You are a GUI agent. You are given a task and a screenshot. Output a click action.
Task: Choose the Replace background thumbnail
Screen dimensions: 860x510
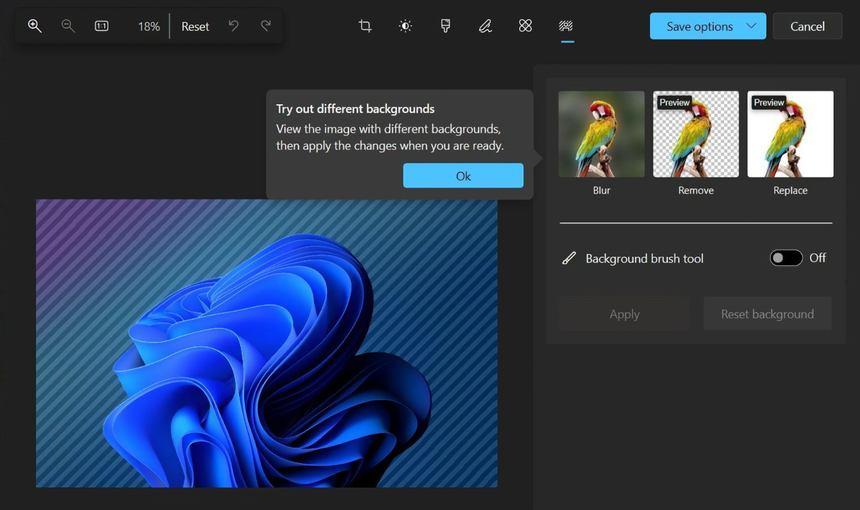790,134
